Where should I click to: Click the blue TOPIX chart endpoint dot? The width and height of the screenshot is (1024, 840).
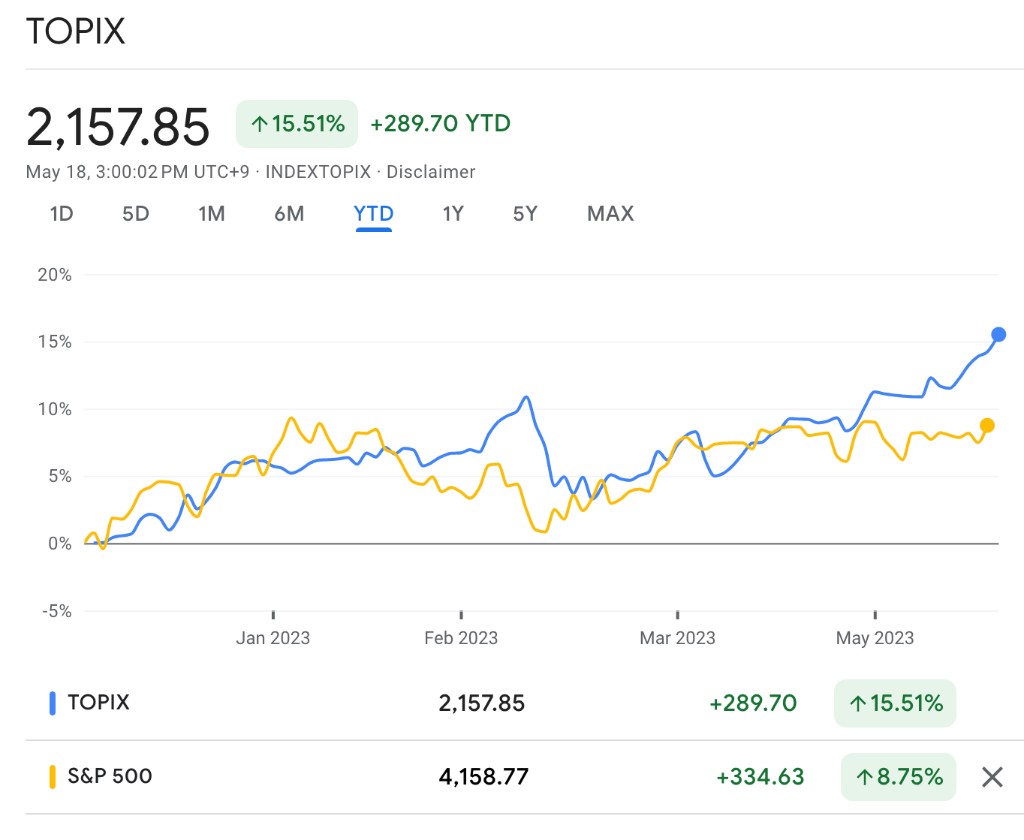coord(998,334)
